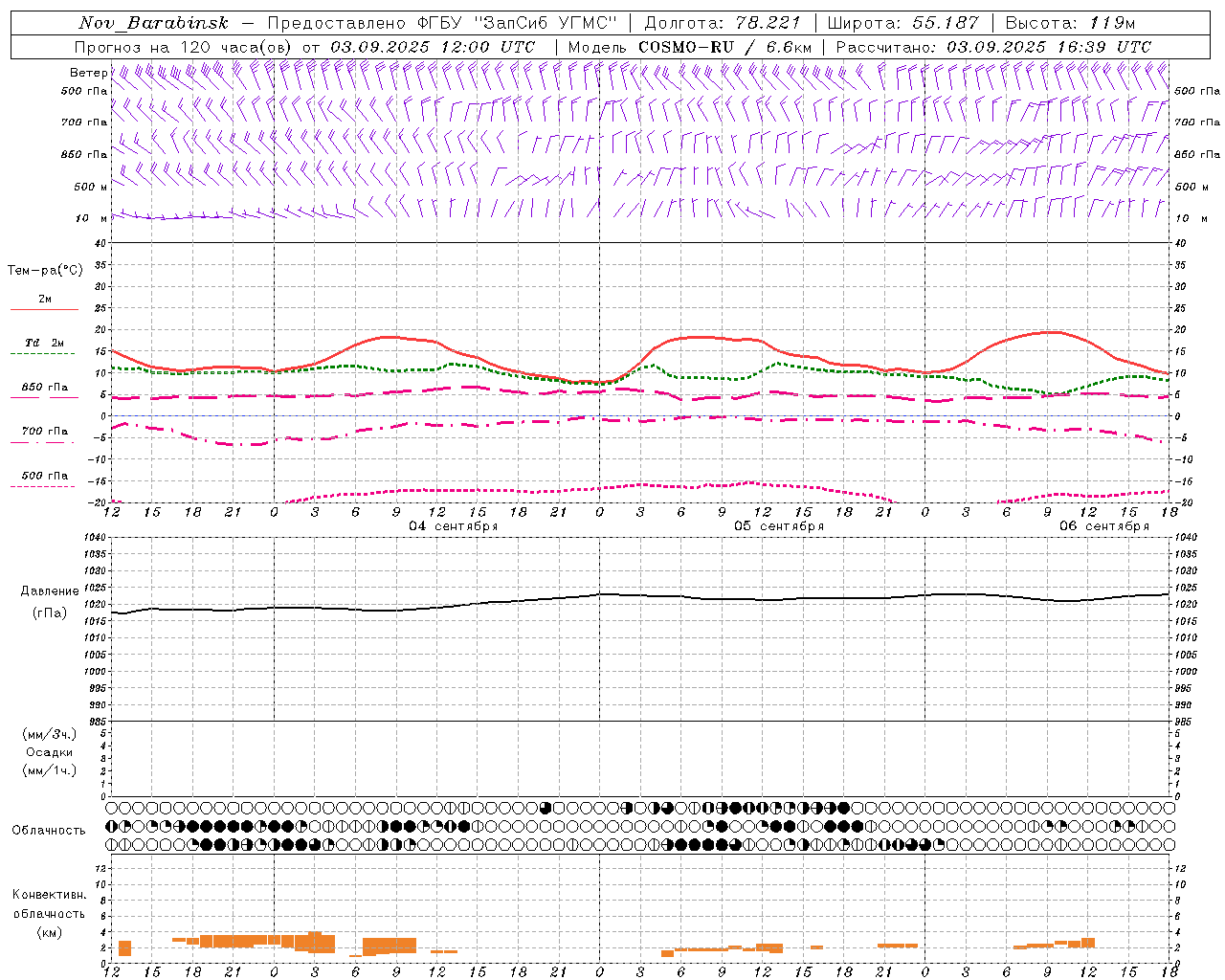
Task: Click the (км) convective cloud unit label
Action: pyautogui.click(x=49, y=932)
